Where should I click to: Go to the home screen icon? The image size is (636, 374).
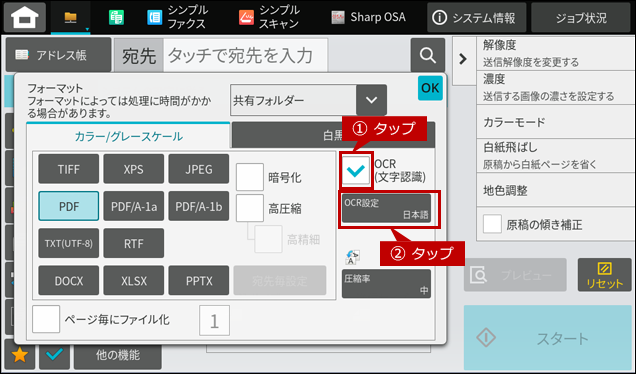point(25,17)
